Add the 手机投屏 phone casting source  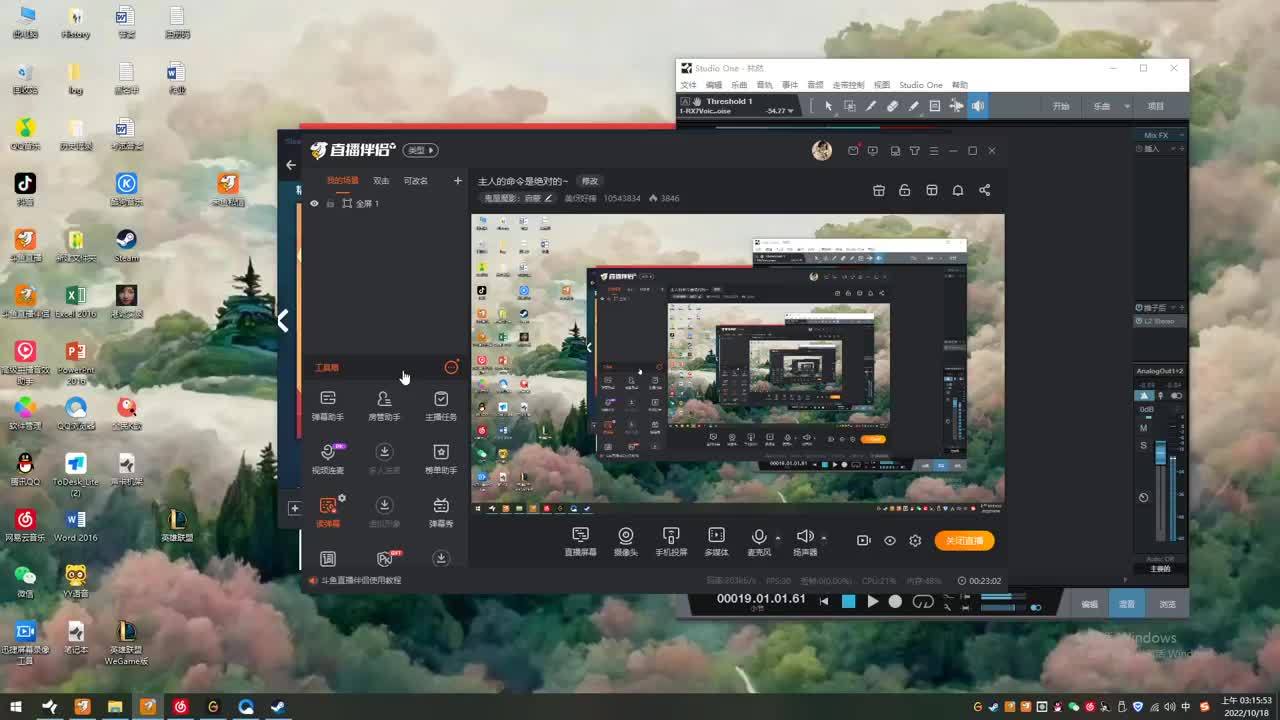(671, 542)
